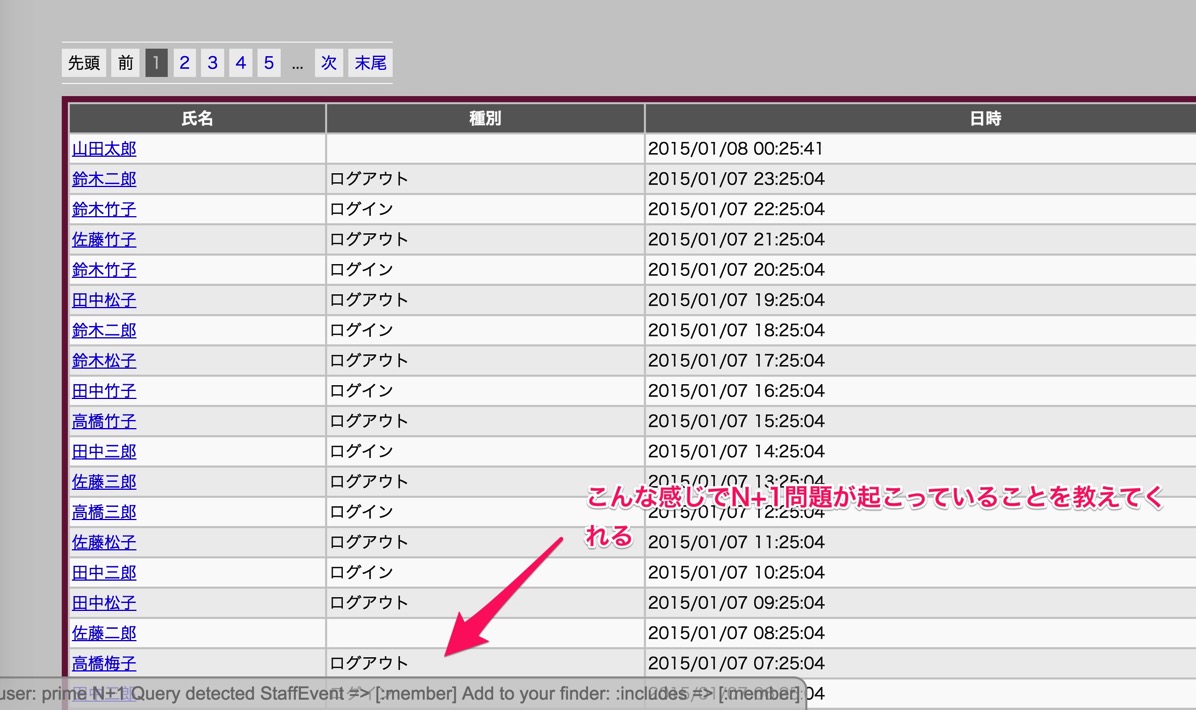Click the current page 1 indicator

pos(156,63)
